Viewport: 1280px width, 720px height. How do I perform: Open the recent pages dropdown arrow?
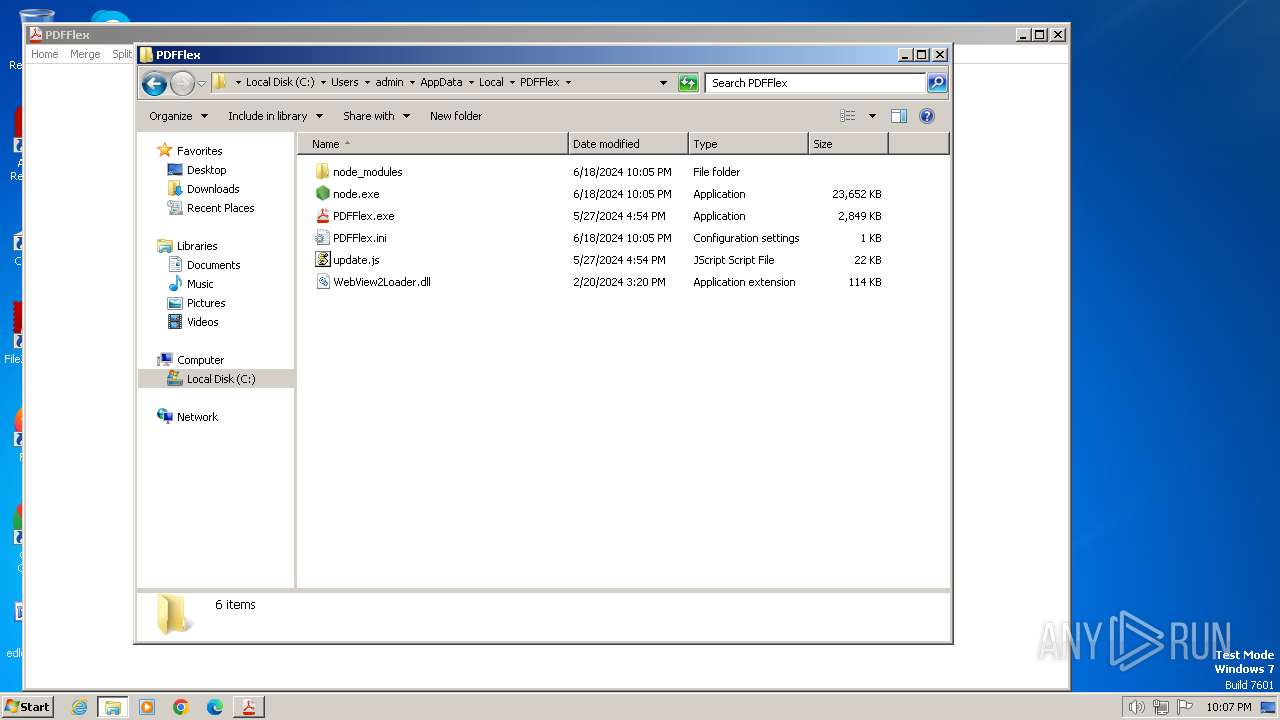201,83
